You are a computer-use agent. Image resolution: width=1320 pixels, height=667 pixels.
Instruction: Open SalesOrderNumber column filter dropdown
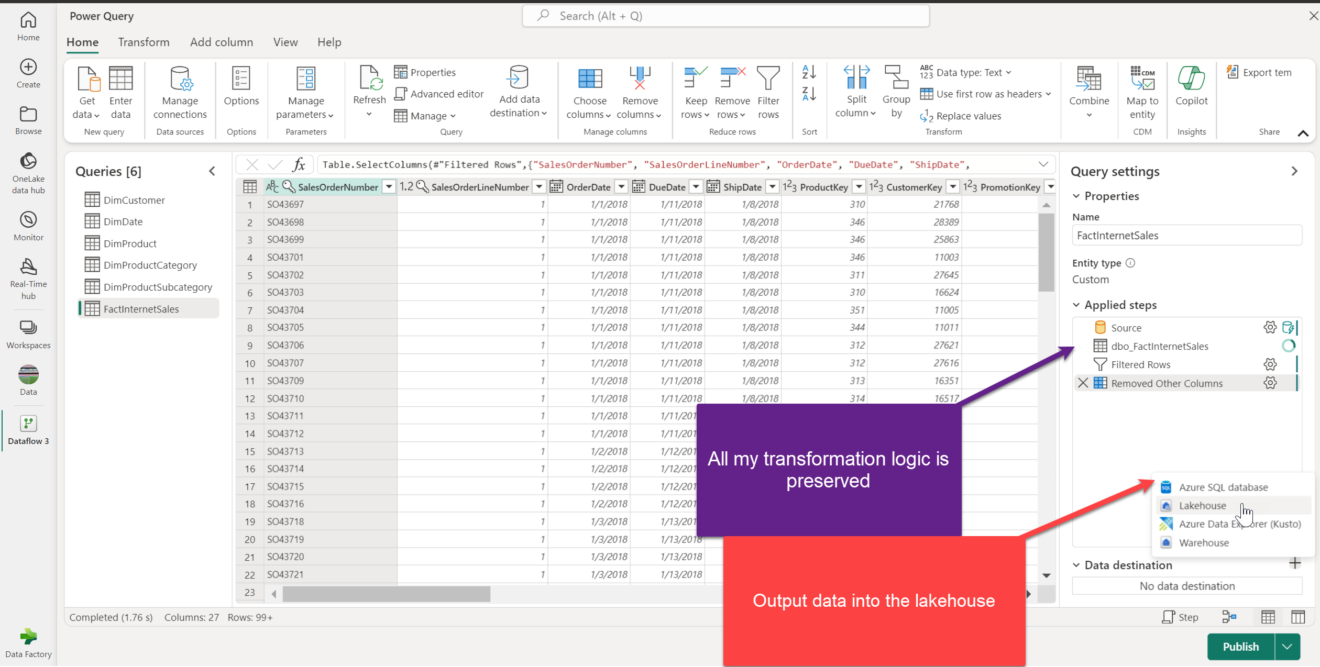click(x=388, y=187)
